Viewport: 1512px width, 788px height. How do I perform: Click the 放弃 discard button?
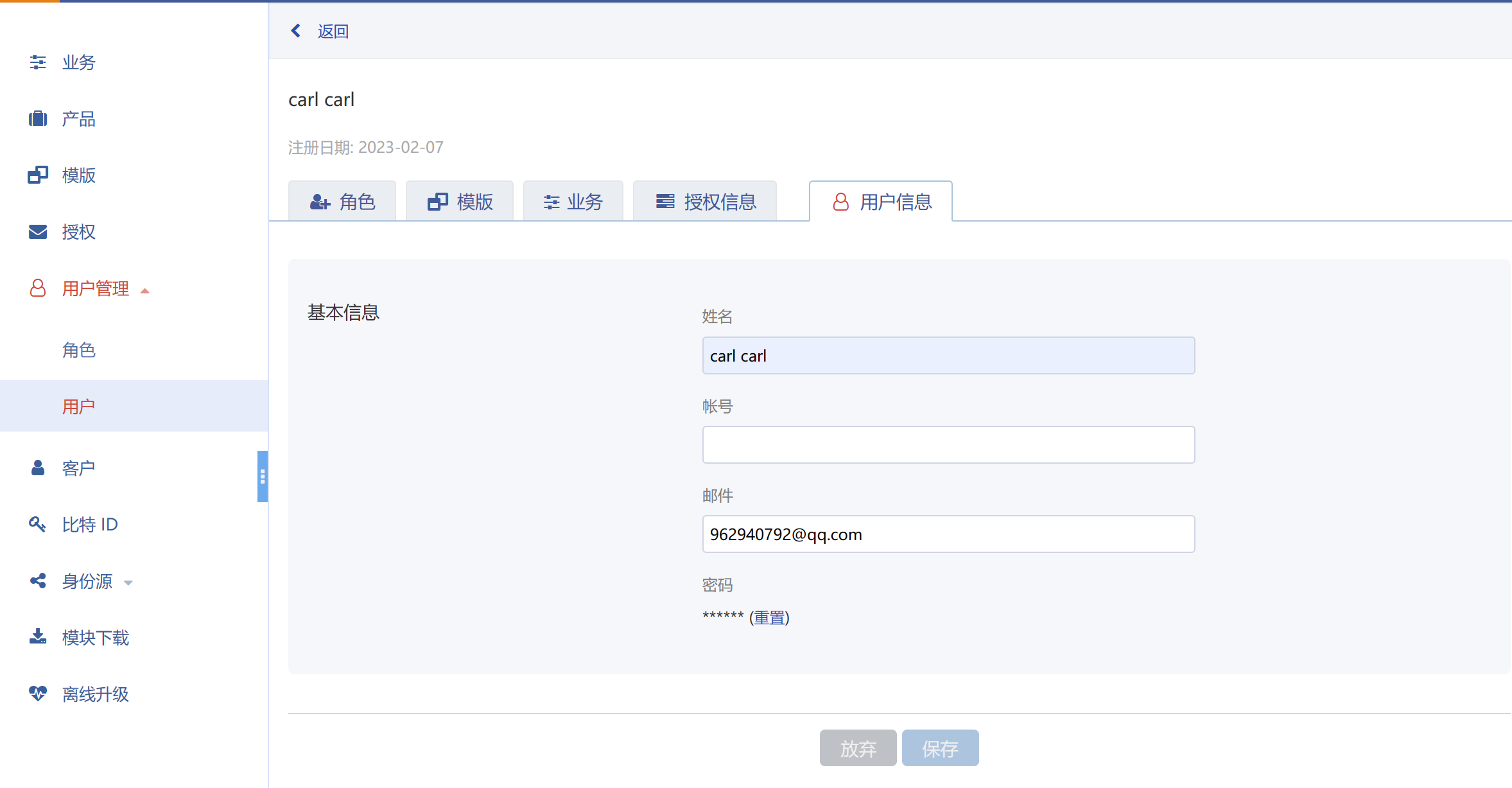pyautogui.click(x=858, y=748)
